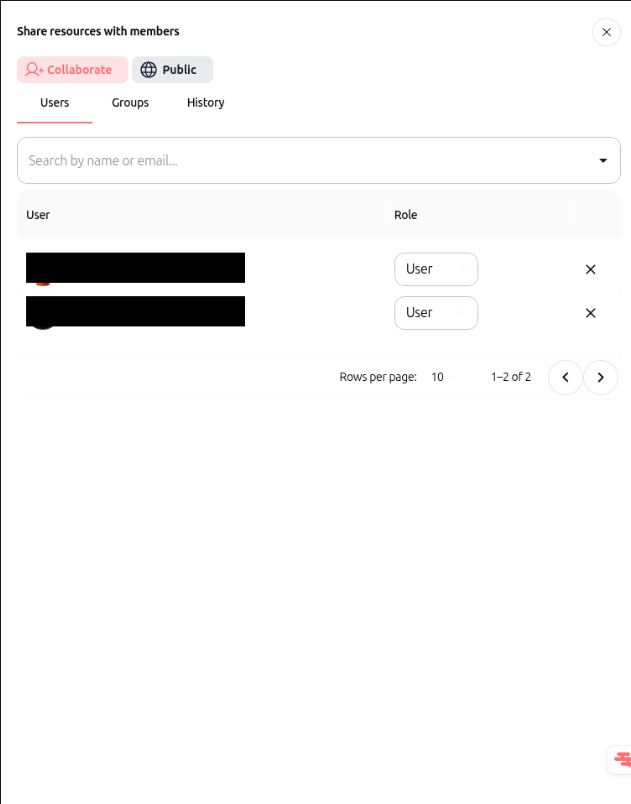Remove the second user from sharing
The width and height of the screenshot is (631, 804).
(591, 313)
